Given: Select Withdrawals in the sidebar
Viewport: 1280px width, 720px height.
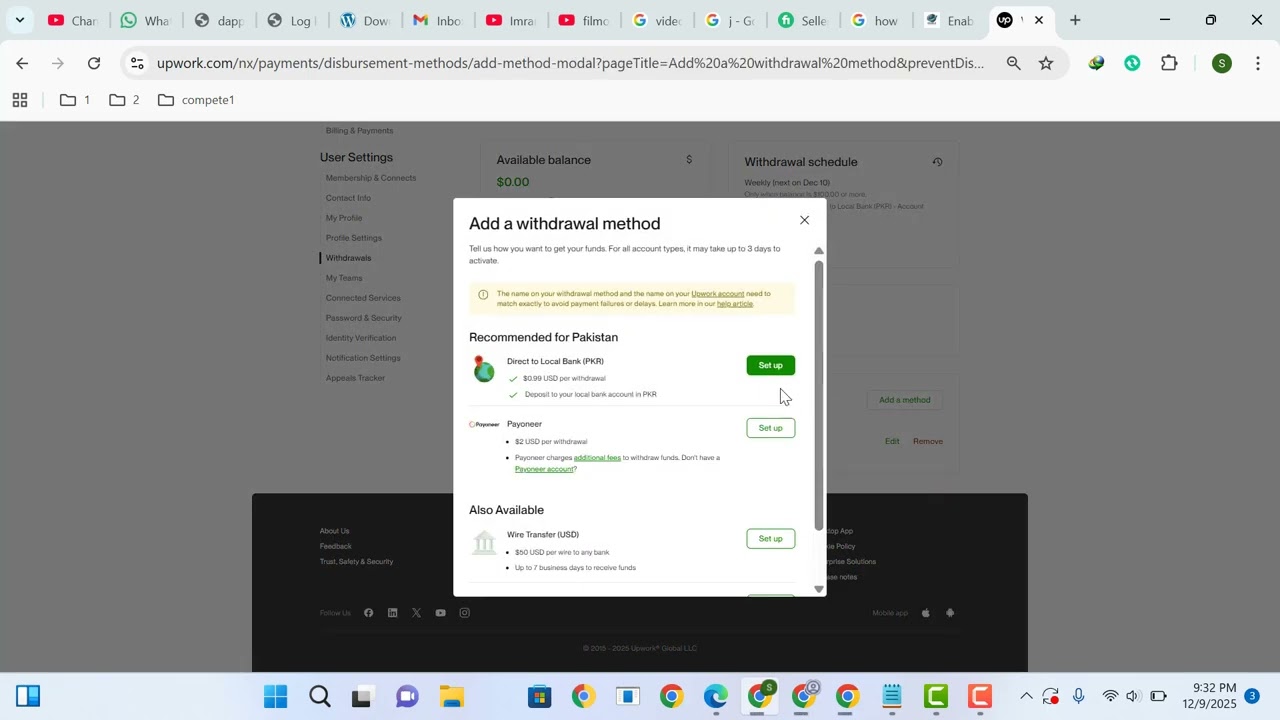Looking at the screenshot, I should click(x=348, y=258).
